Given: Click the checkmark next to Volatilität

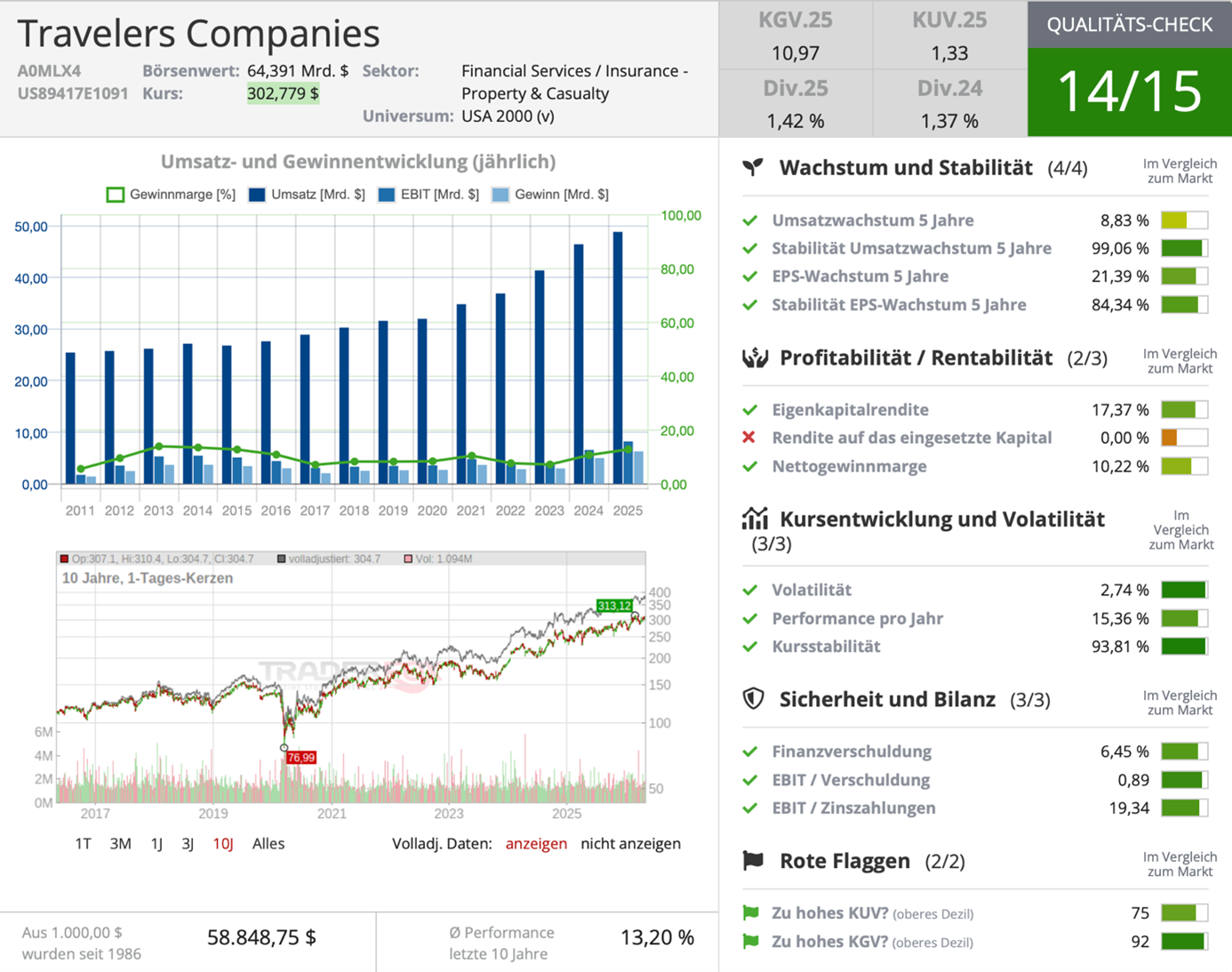Looking at the screenshot, I should 750,590.
